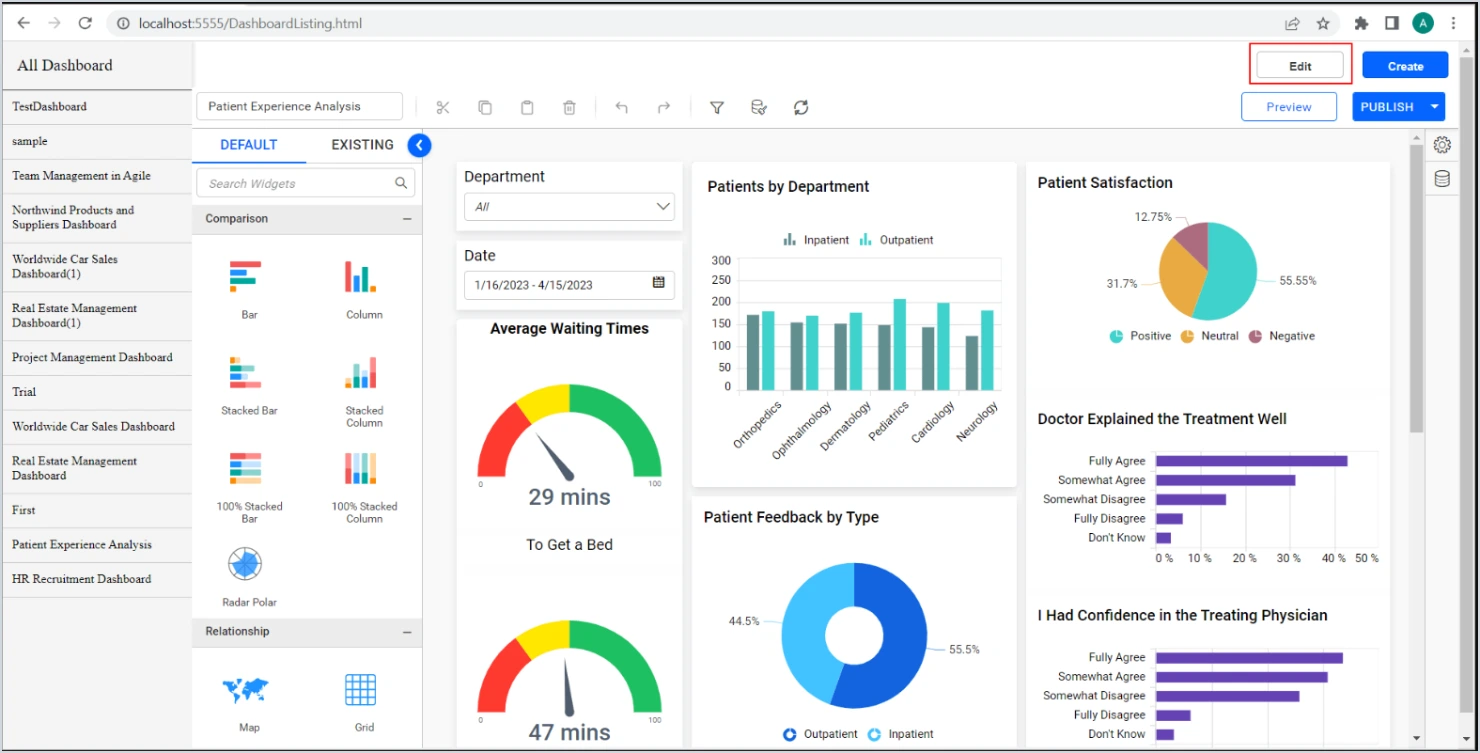Open Team Management in Agile dashboard
Viewport: 1480px width, 753px height.
pyautogui.click(x=97, y=176)
